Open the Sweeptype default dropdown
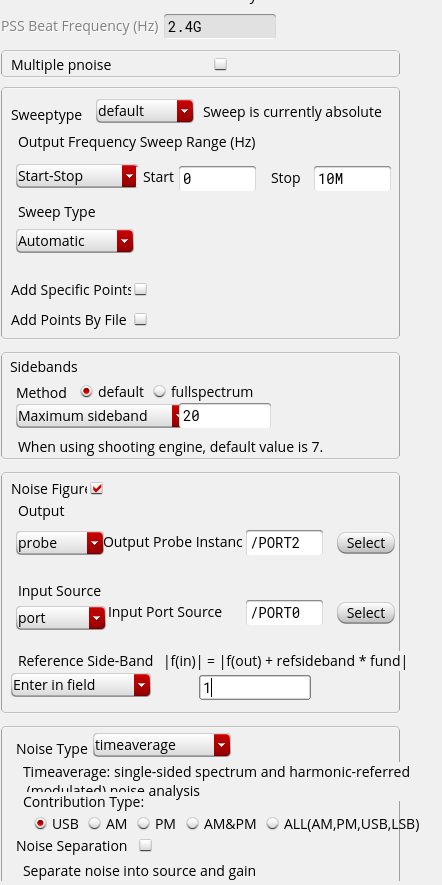 click(x=145, y=111)
